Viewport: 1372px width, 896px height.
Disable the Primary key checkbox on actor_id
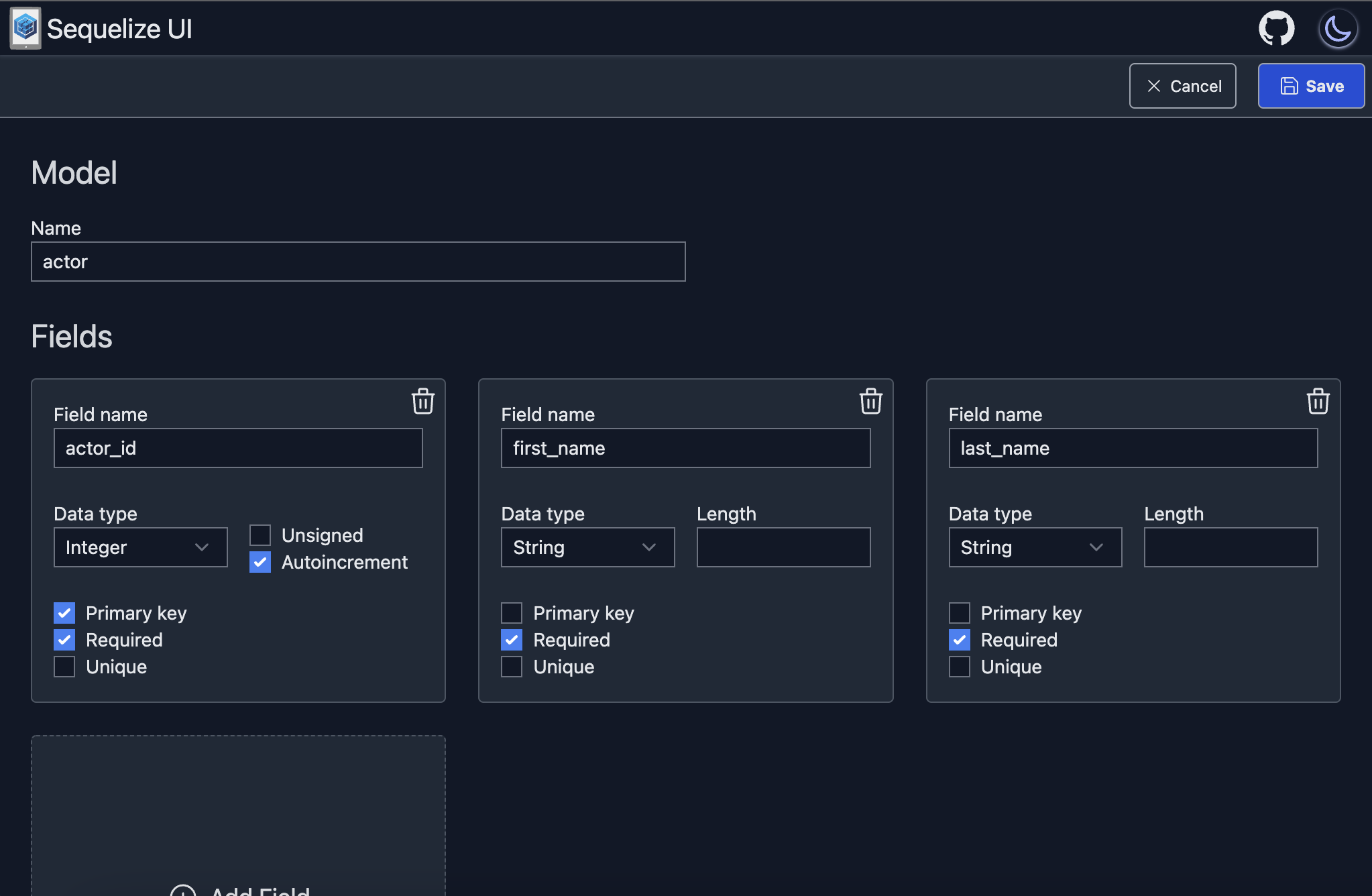click(64, 612)
